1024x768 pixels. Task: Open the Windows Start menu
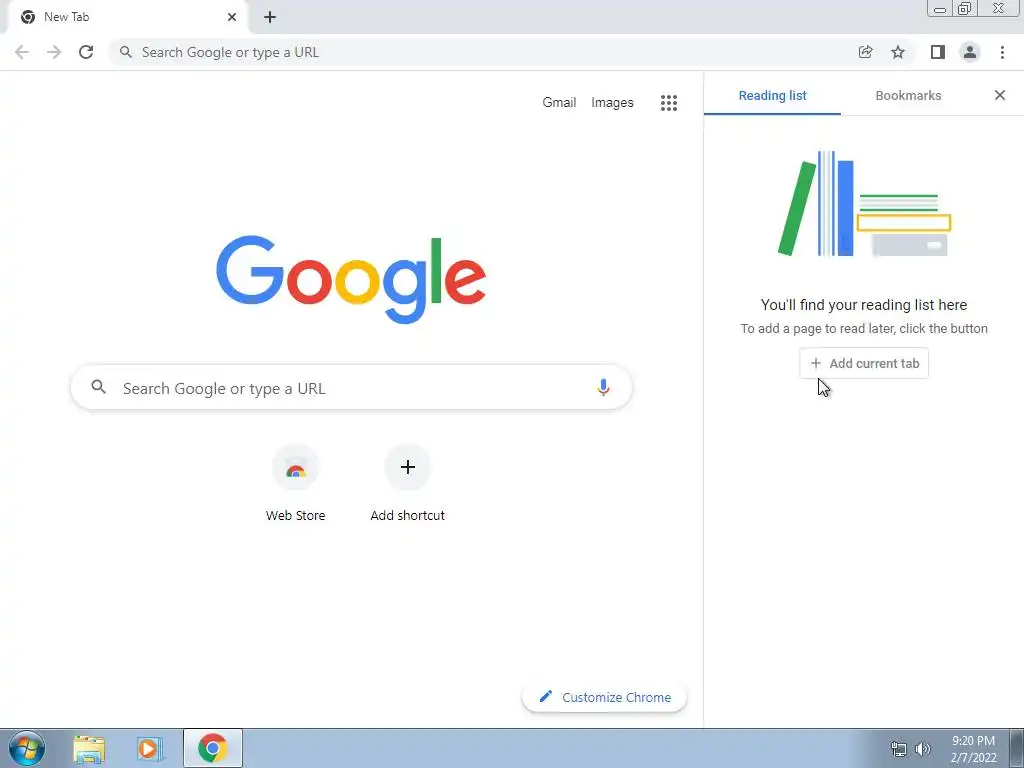pos(27,748)
